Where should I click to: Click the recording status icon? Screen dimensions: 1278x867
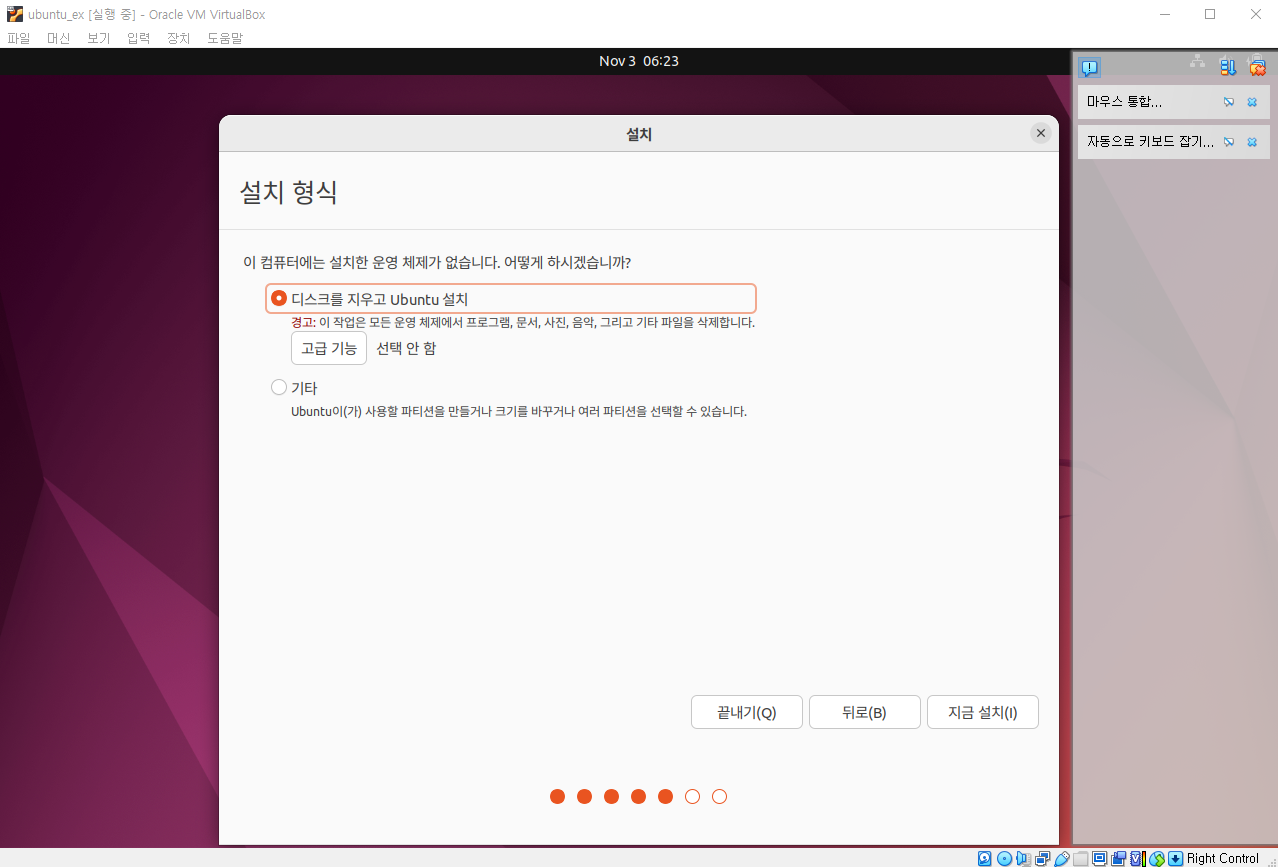[x=1118, y=858]
